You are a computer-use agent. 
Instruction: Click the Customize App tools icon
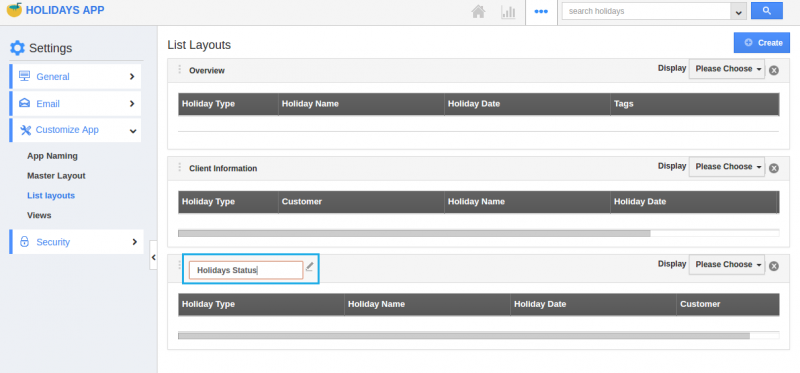pos(25,130)
